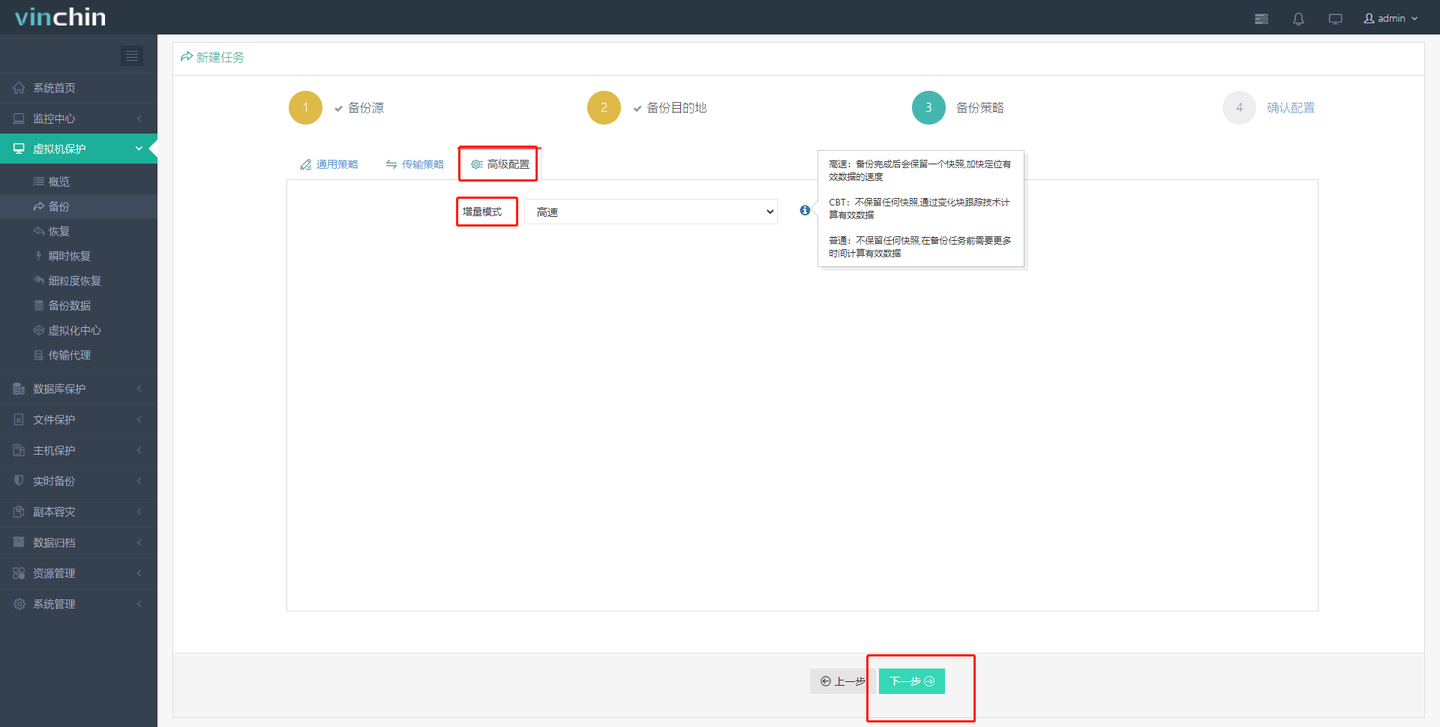This screenshot has height=727, width=1440.
Task: Click the 数据归档 archive icon
Action: click(x=19, y=543)
